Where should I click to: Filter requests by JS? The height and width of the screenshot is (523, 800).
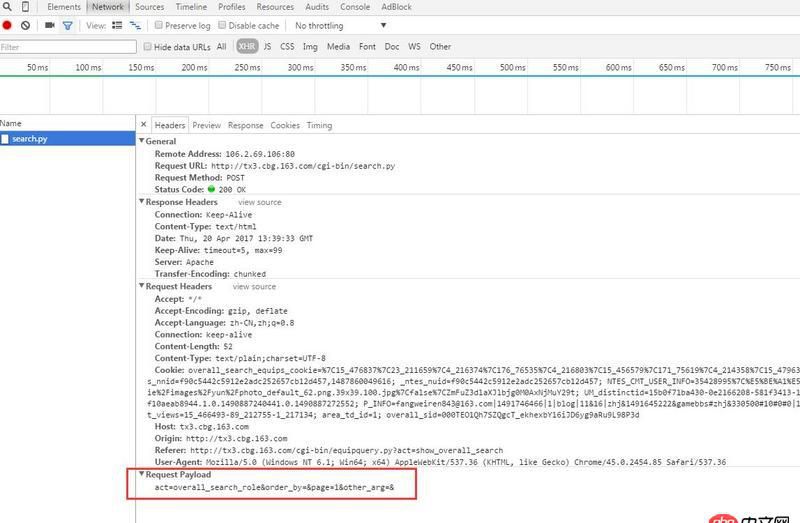267,46
